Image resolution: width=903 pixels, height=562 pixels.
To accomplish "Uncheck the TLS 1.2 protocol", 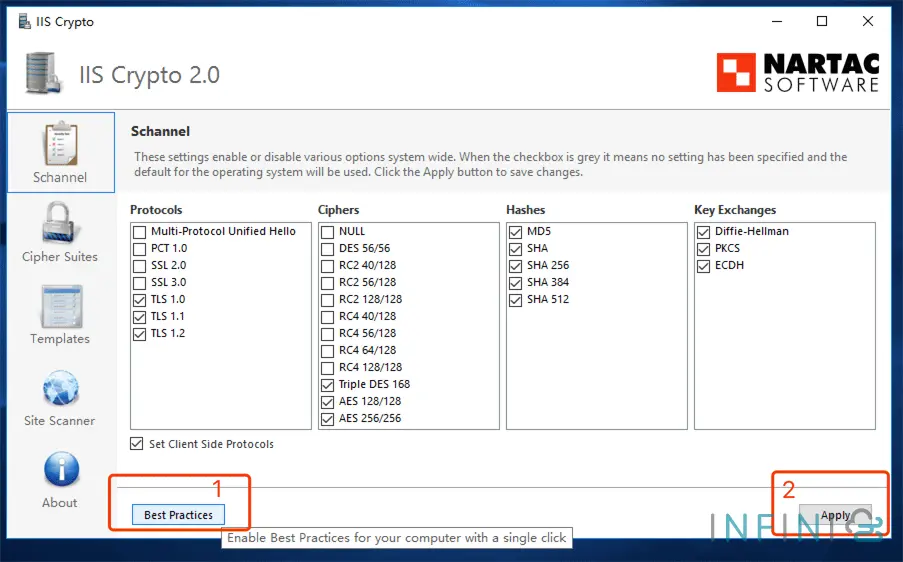I will (139, 334).
